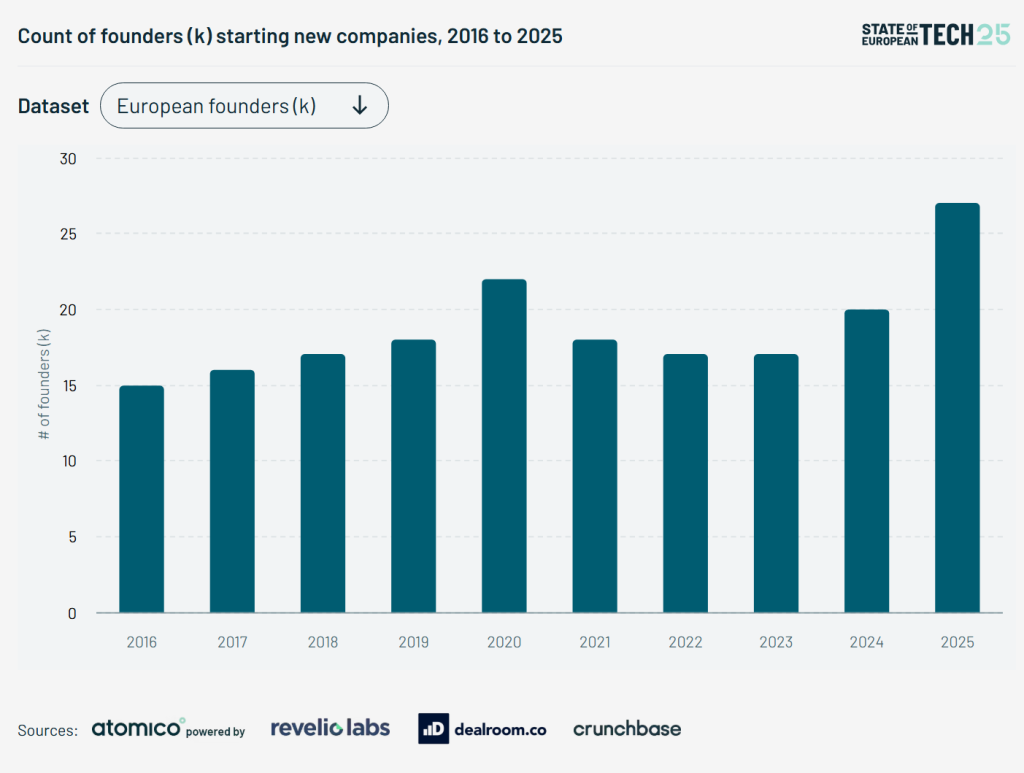The height and width of the screenshot is (773, 1024).
Task: Click the dealroom.co icon badge
Action: (433, 728)
